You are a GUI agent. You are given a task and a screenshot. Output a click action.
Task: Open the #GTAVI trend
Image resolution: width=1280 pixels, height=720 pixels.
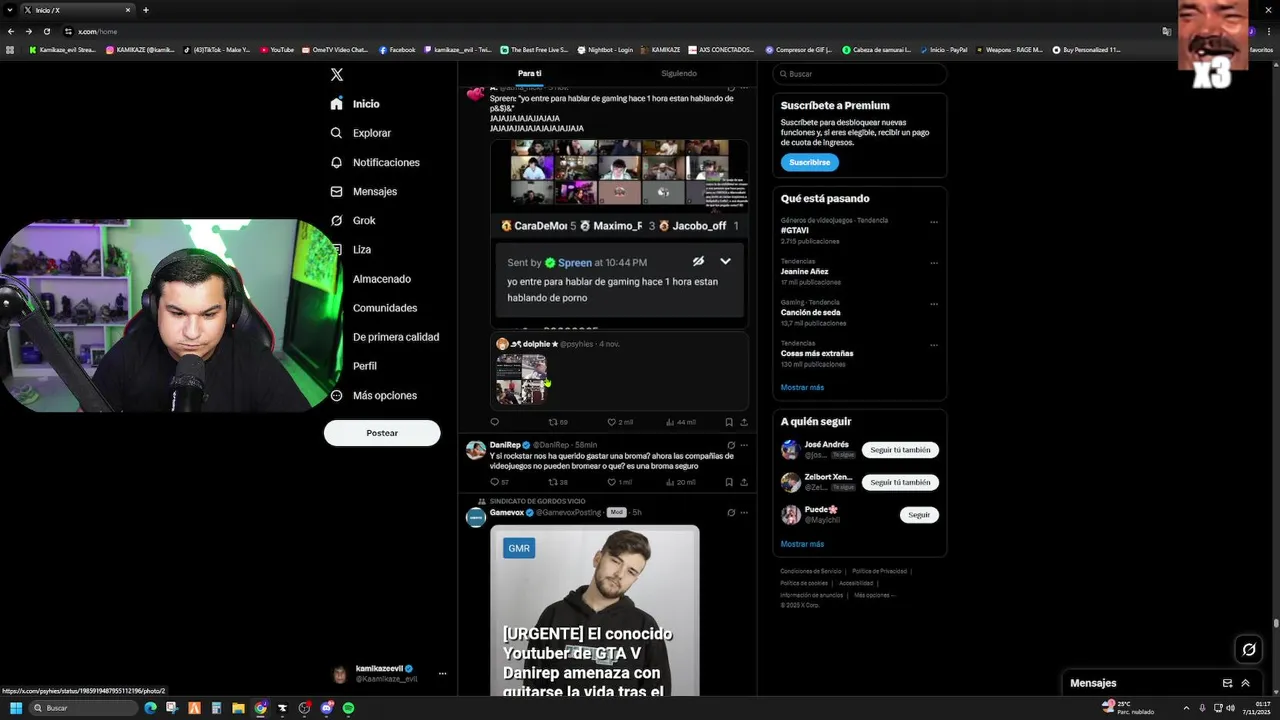pyautogui.click(x=795, y=230)
